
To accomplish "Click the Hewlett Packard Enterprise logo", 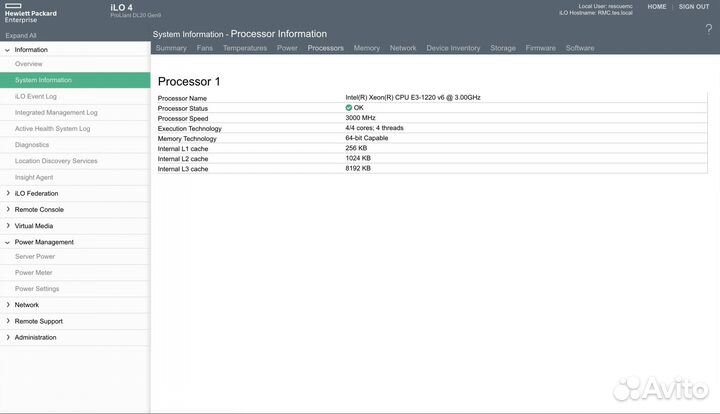I will point(30,13).
